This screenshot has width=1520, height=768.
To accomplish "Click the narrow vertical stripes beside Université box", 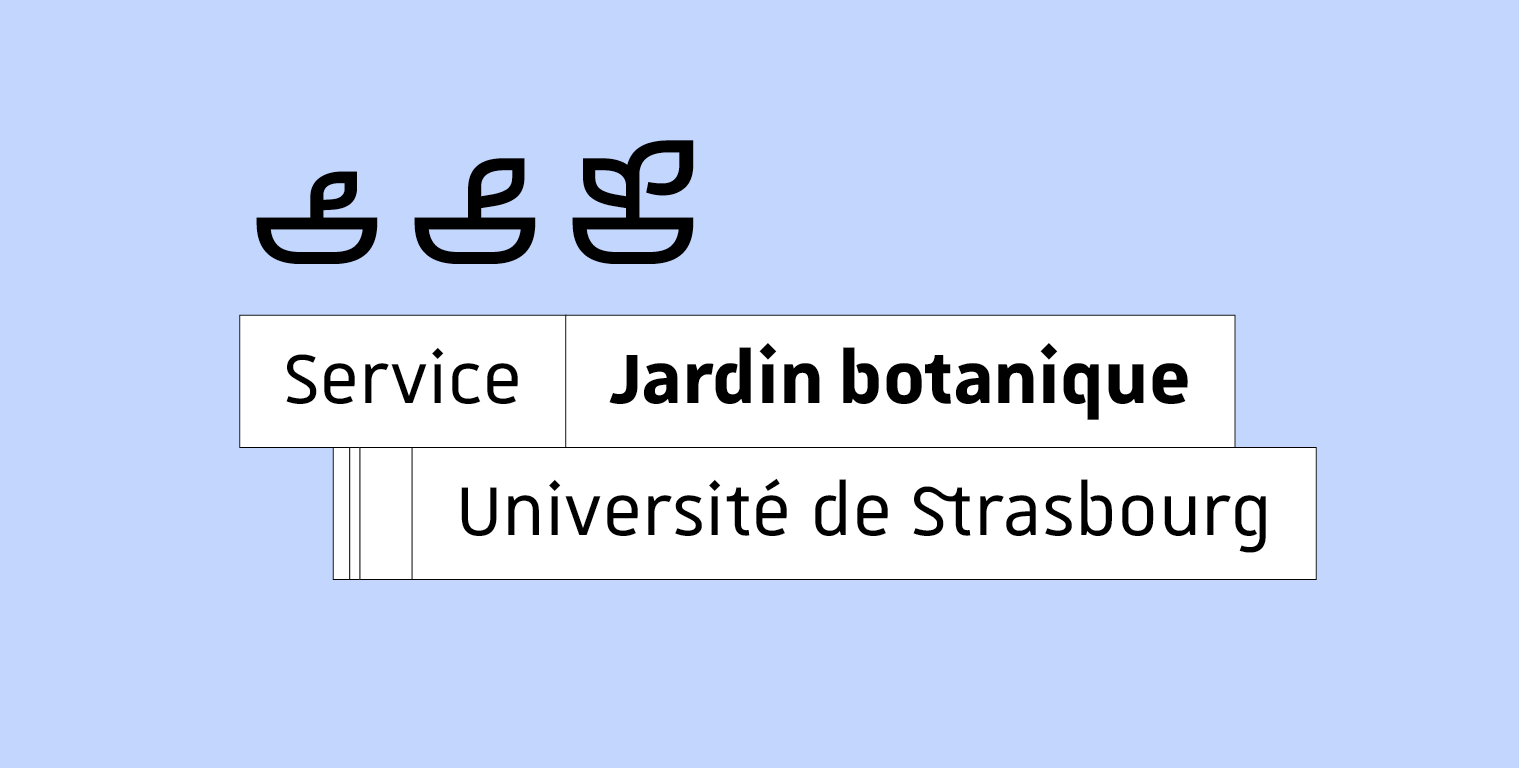I will (x=347, y=513).
